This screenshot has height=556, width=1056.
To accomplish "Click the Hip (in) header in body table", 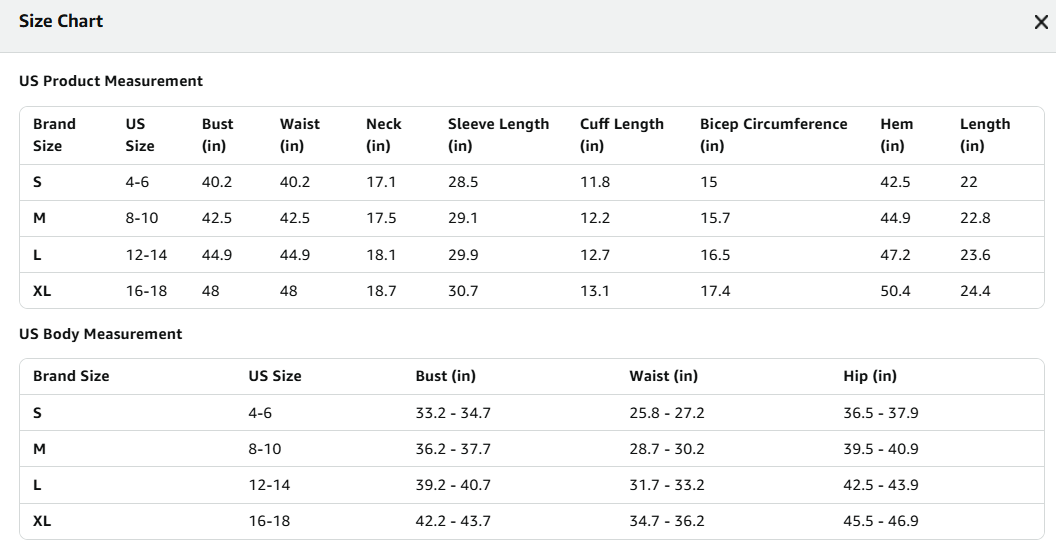I will [869, 376].
